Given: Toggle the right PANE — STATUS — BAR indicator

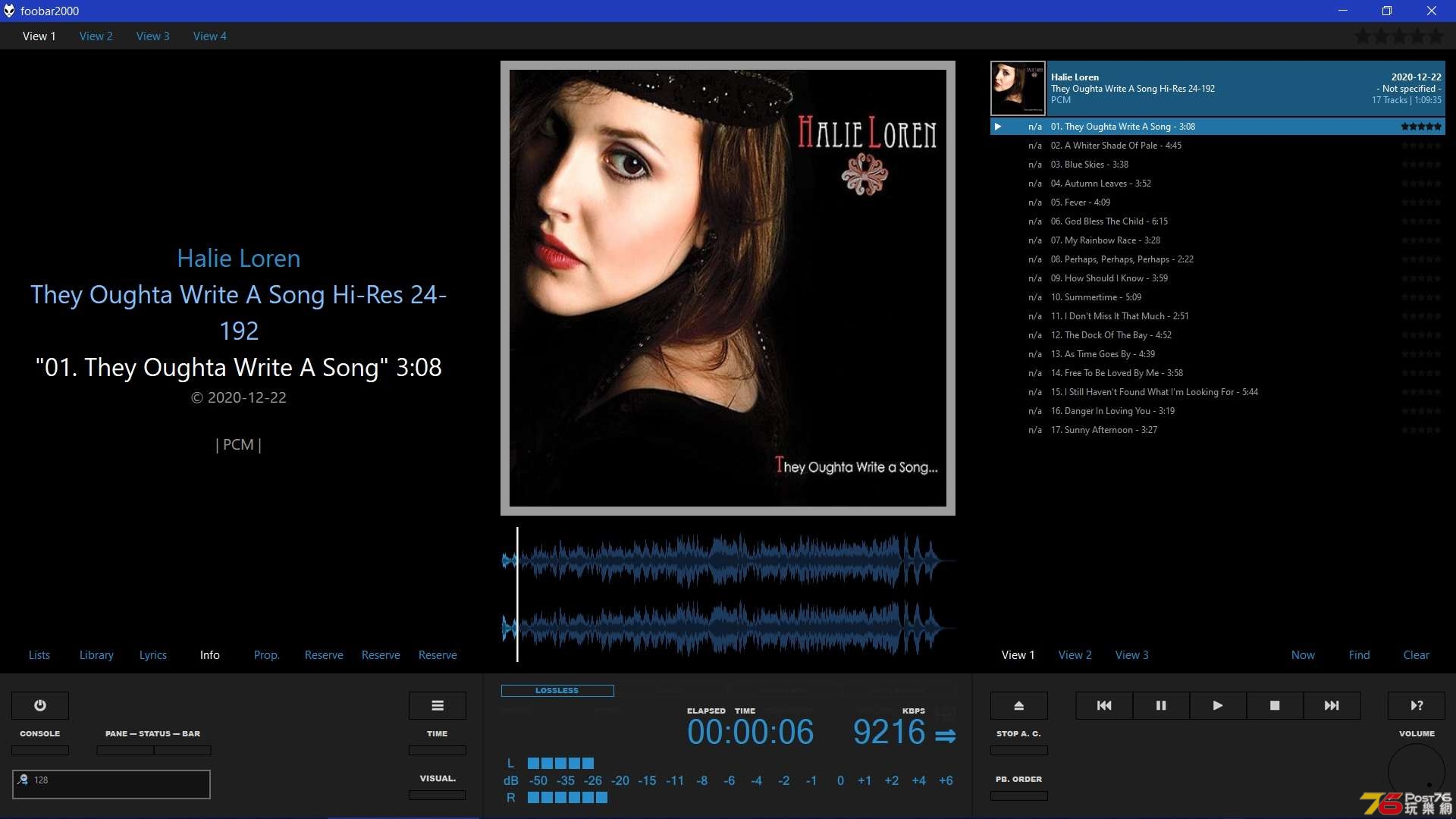Looking at the screenshot, I should tap(183, 750).
